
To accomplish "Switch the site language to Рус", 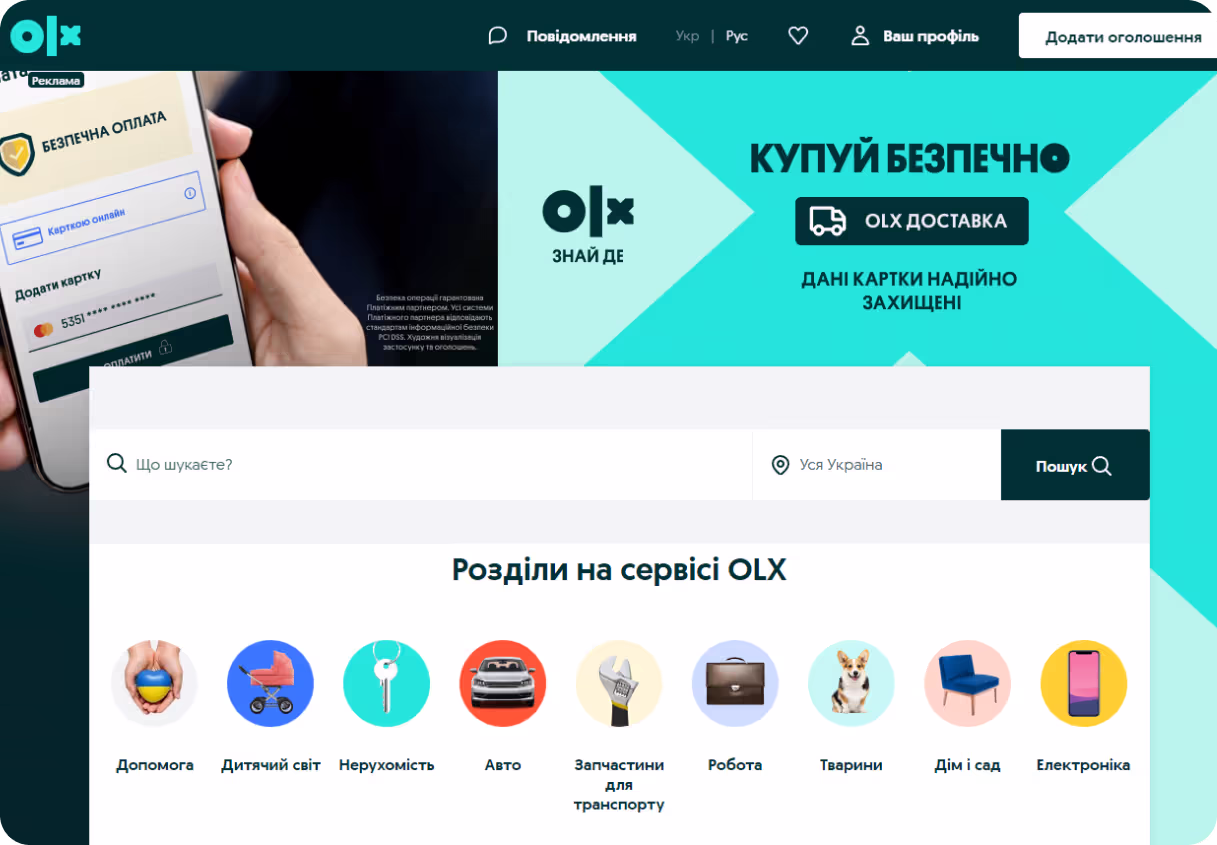I will tap(737, 36).
